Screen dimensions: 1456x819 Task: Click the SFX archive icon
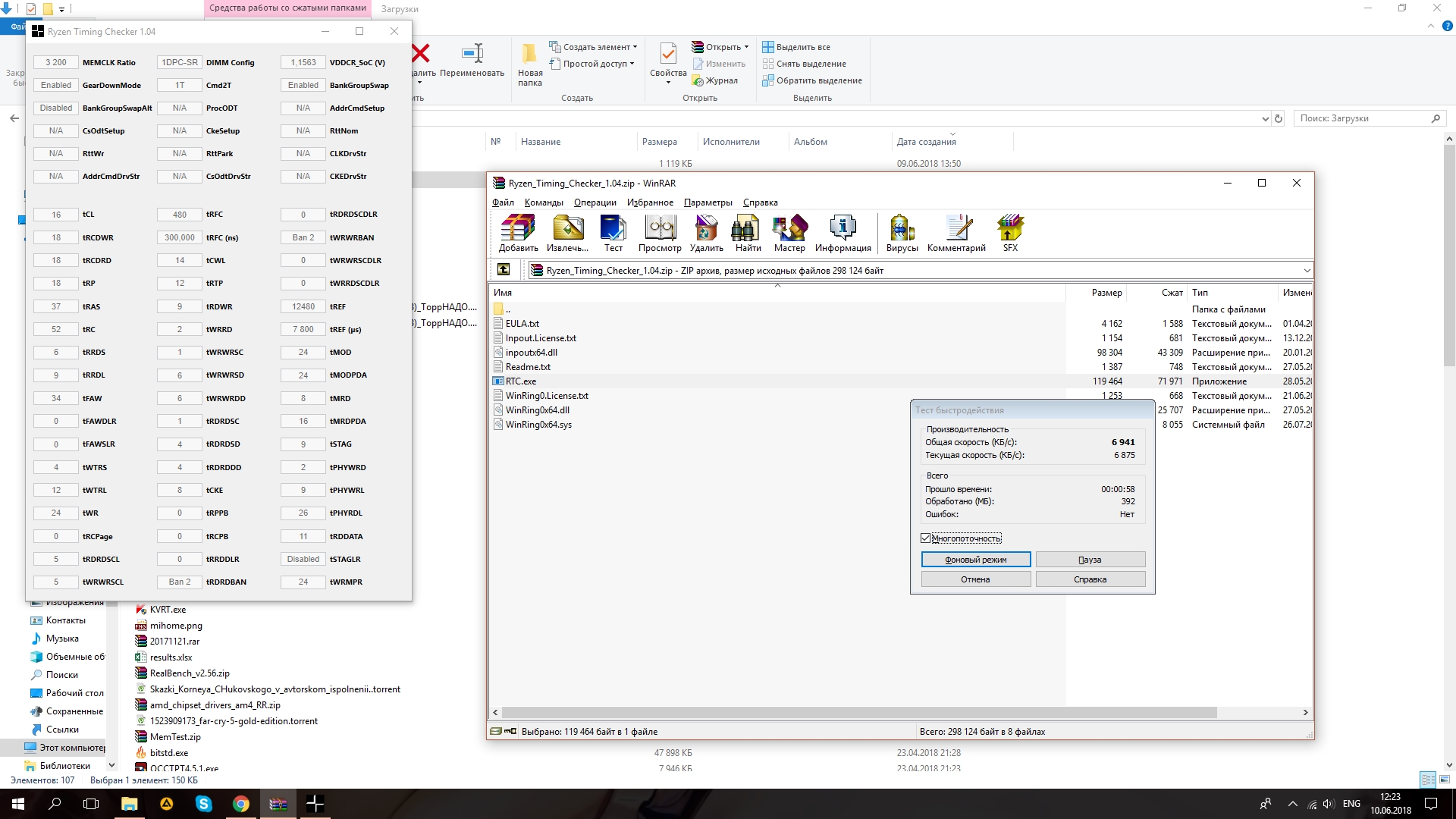point(1009,232)
